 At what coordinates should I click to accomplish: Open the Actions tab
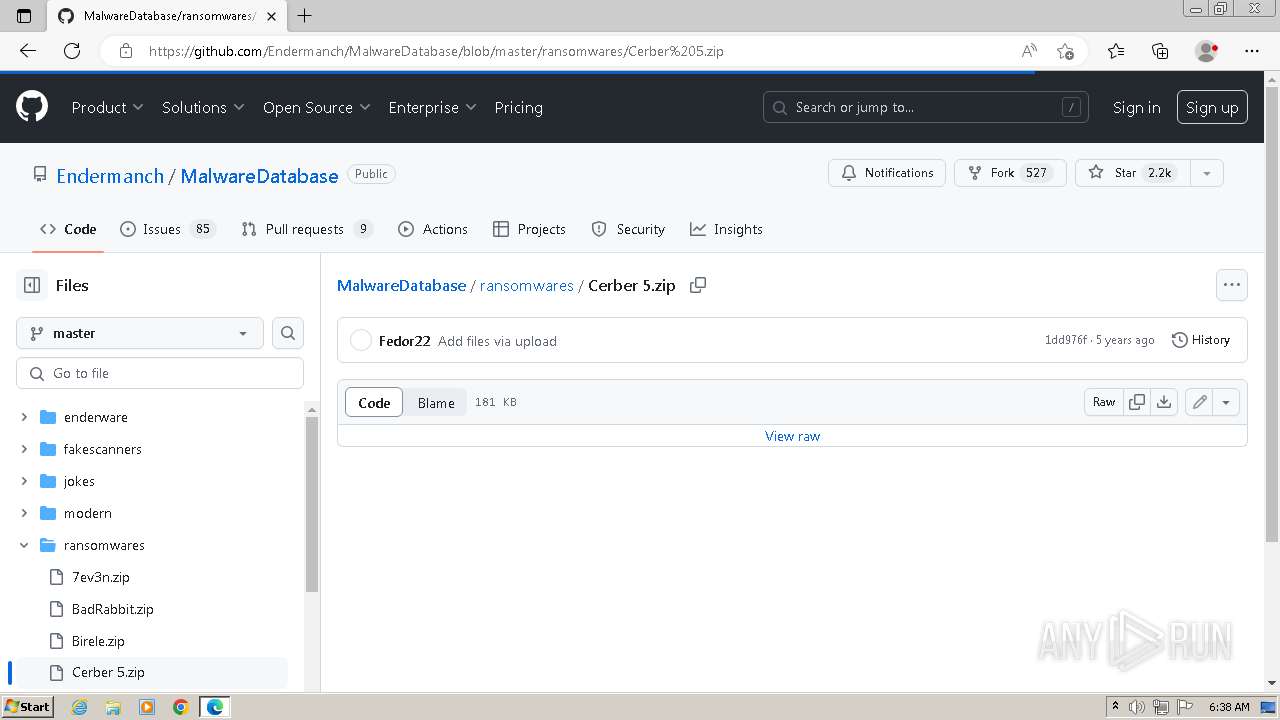[433, 229]
